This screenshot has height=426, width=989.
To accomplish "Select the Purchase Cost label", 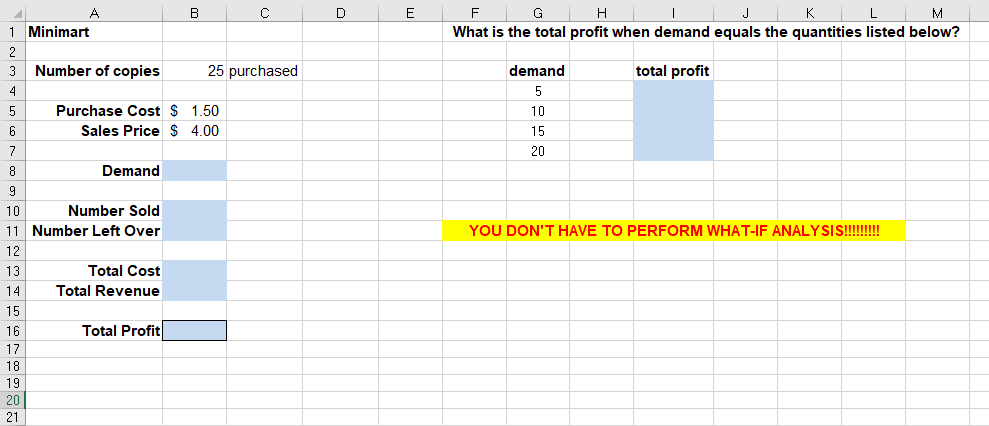I will 108,111.
